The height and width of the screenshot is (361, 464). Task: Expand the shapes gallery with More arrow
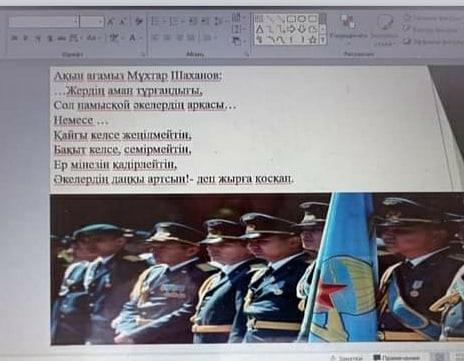(x=322, y=40)
